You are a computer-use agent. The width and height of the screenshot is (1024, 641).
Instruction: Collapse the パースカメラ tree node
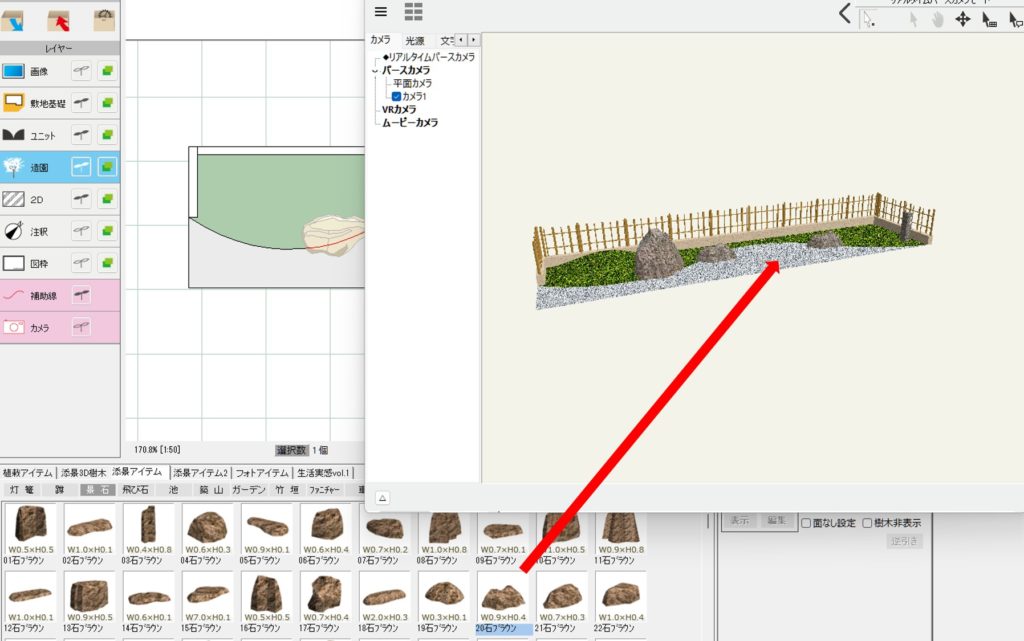click(375, 71)
